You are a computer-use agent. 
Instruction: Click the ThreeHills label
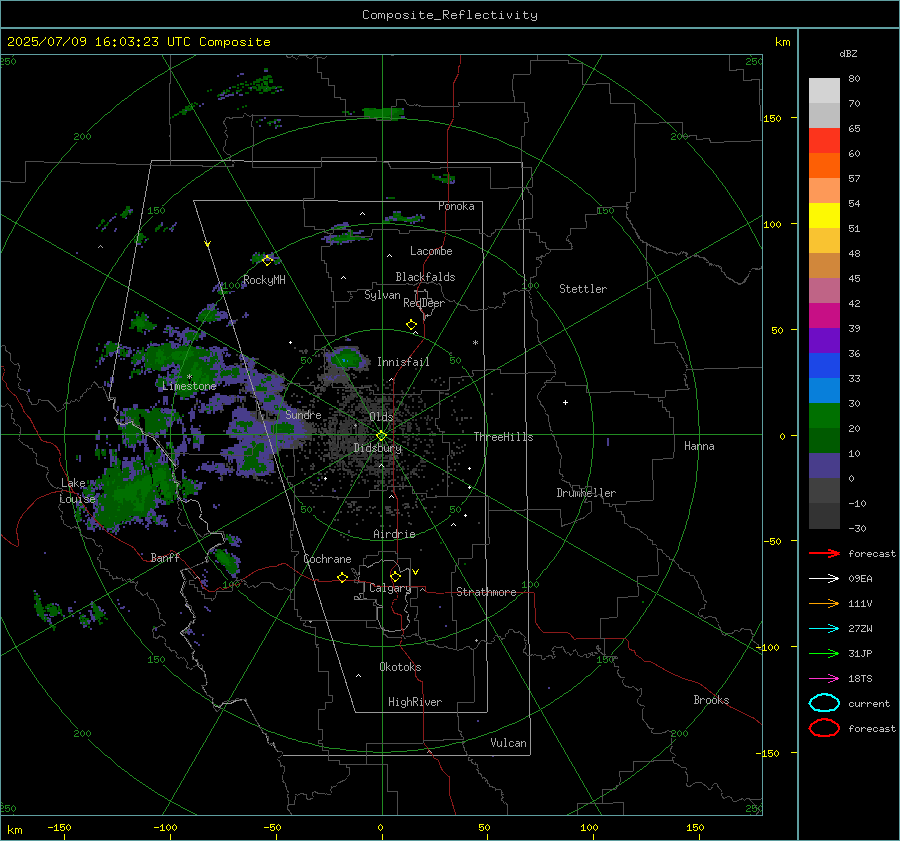point(503,437)
